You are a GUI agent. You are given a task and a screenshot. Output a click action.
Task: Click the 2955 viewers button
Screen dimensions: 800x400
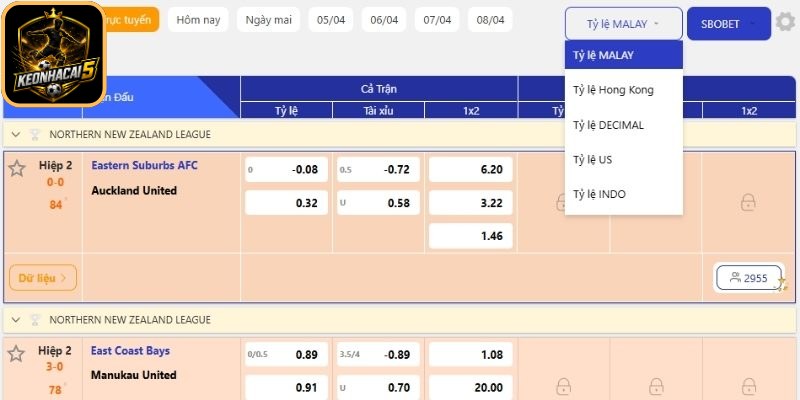pyautogui.click(x=748, y=278)
